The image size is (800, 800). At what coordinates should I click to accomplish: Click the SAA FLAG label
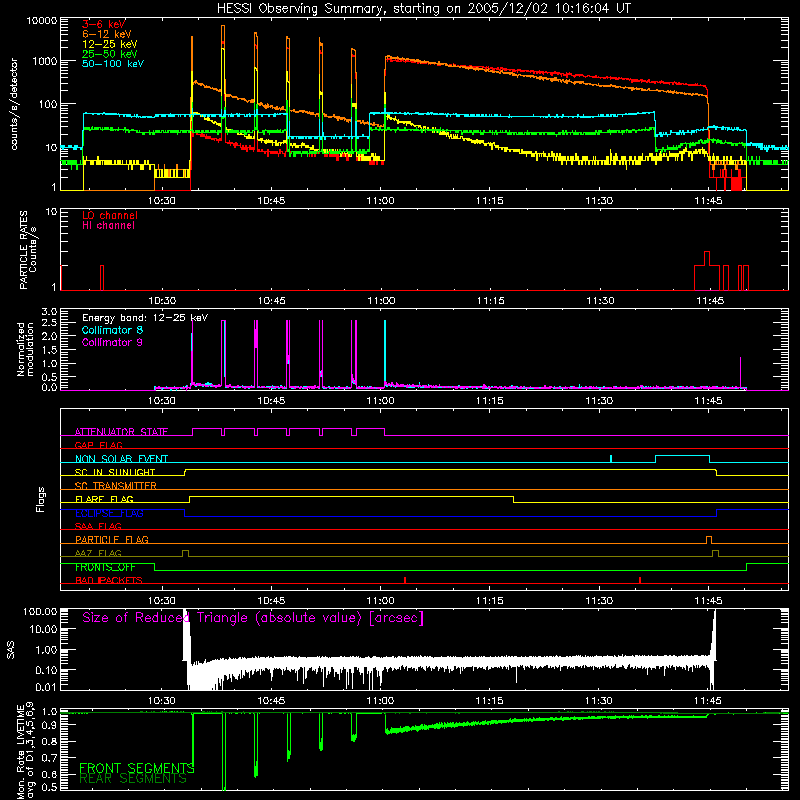pyautogui.click(x=98, y=526)
